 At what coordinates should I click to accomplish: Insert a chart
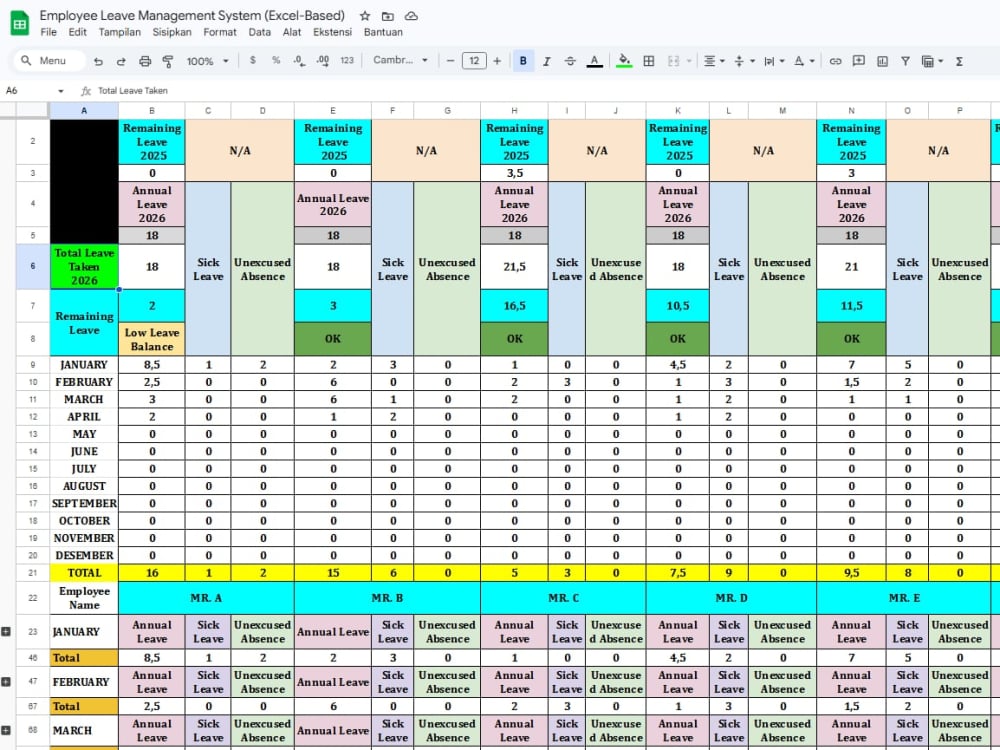click(x=882, y=61)
